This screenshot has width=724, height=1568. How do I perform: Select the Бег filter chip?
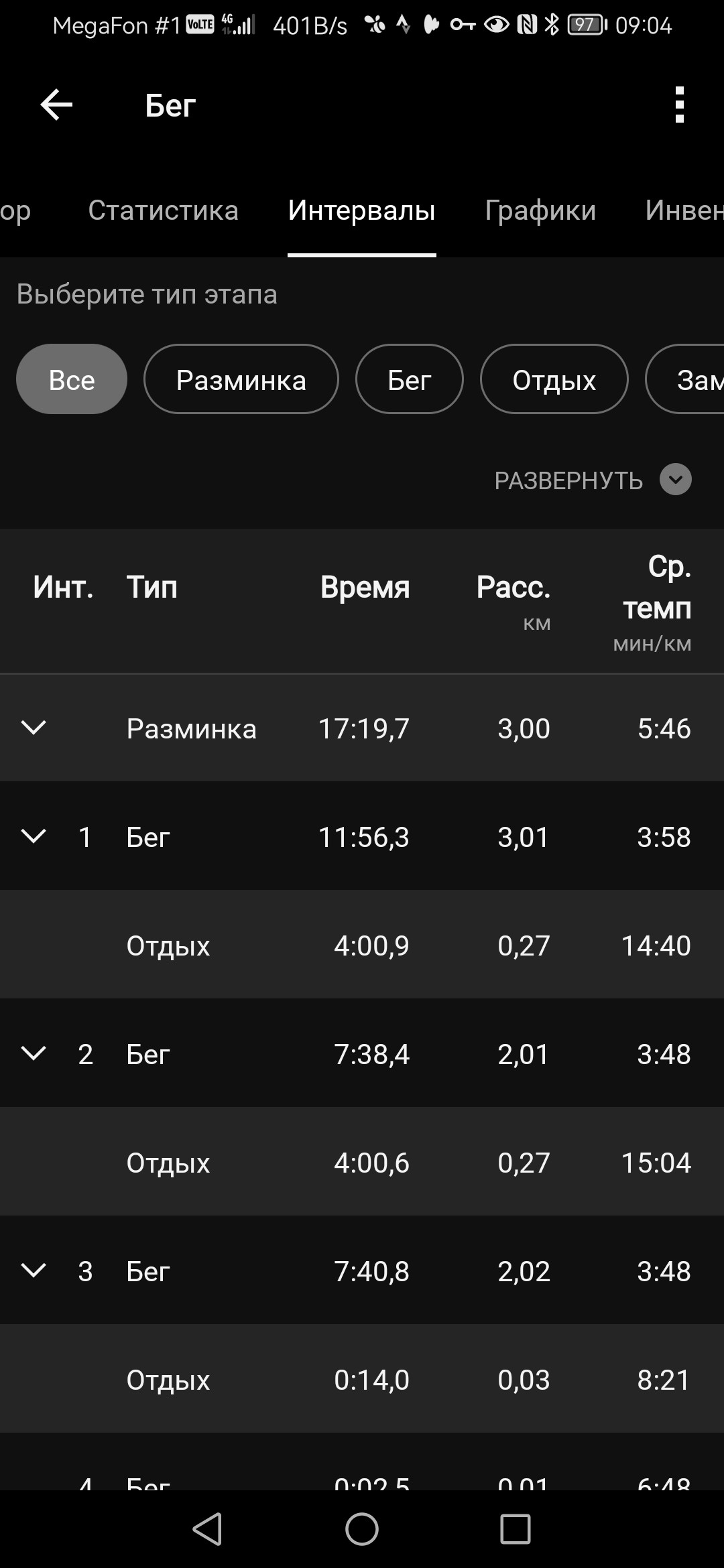410,379
